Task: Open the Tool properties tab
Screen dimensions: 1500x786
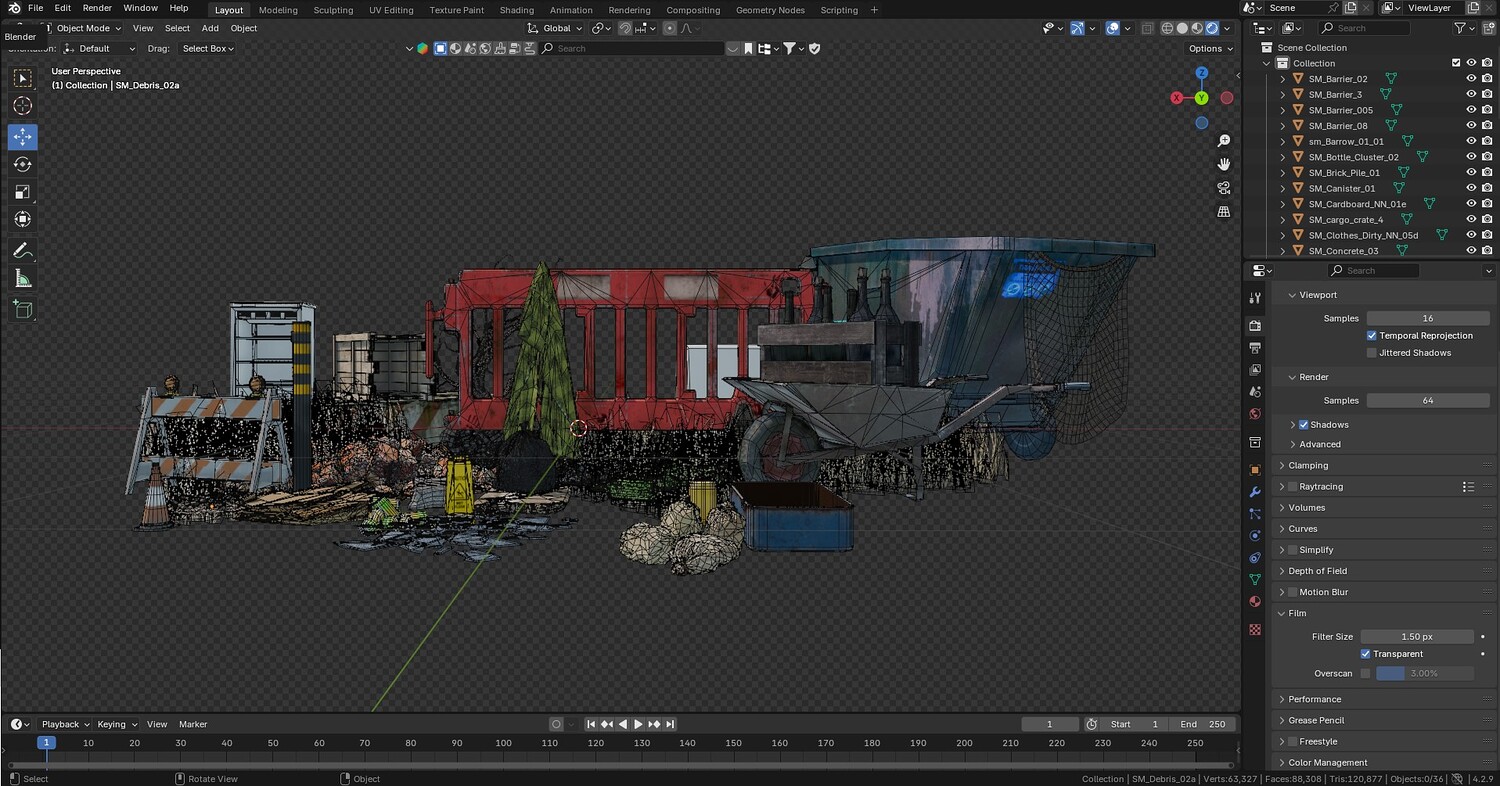Action: click(x=1255, y=299)
